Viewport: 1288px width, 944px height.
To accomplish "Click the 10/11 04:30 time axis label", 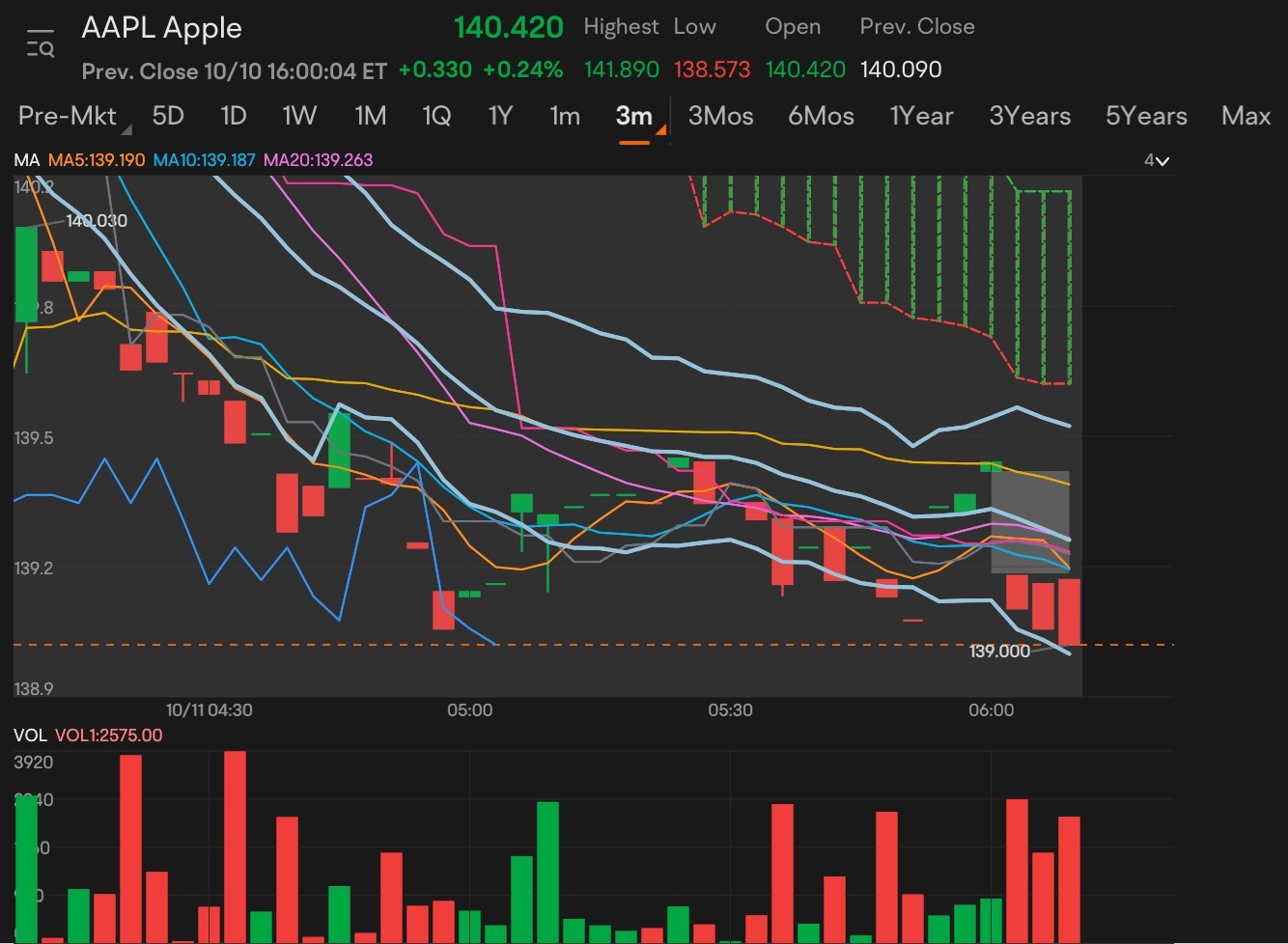I will 209,710.
